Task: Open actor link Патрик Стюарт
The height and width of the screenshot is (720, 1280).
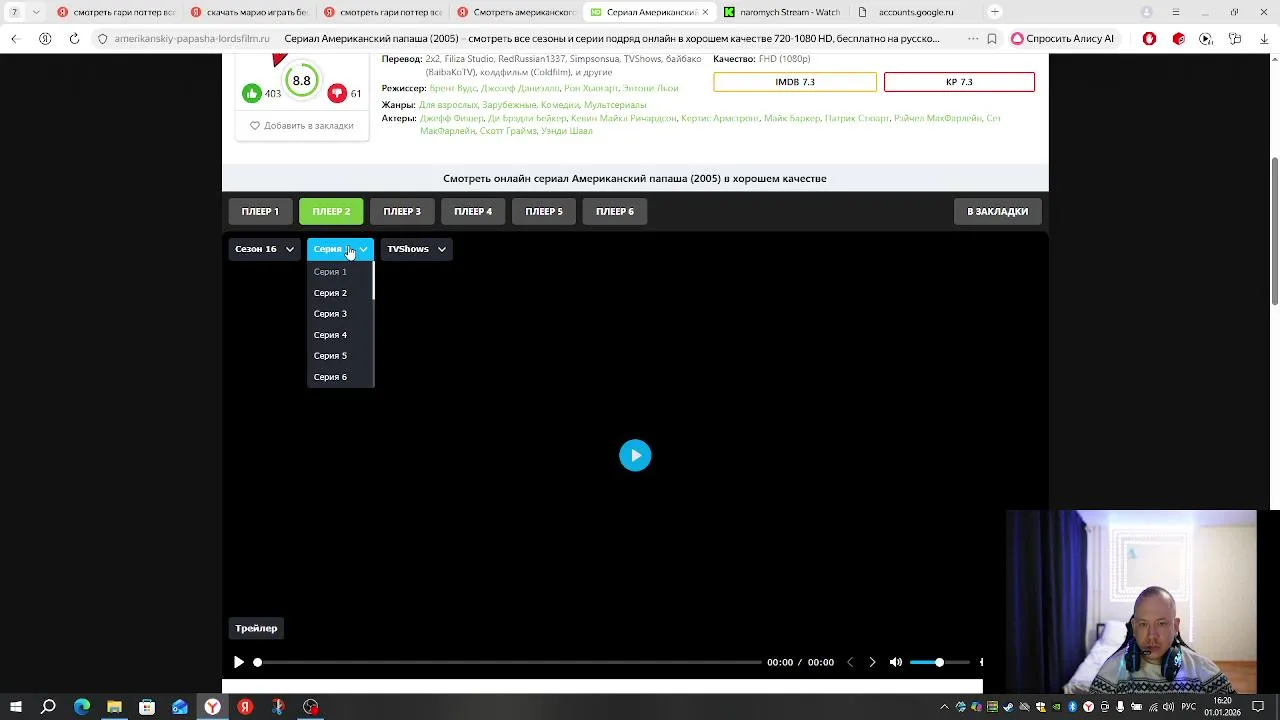Action: [x=857, y=118]
